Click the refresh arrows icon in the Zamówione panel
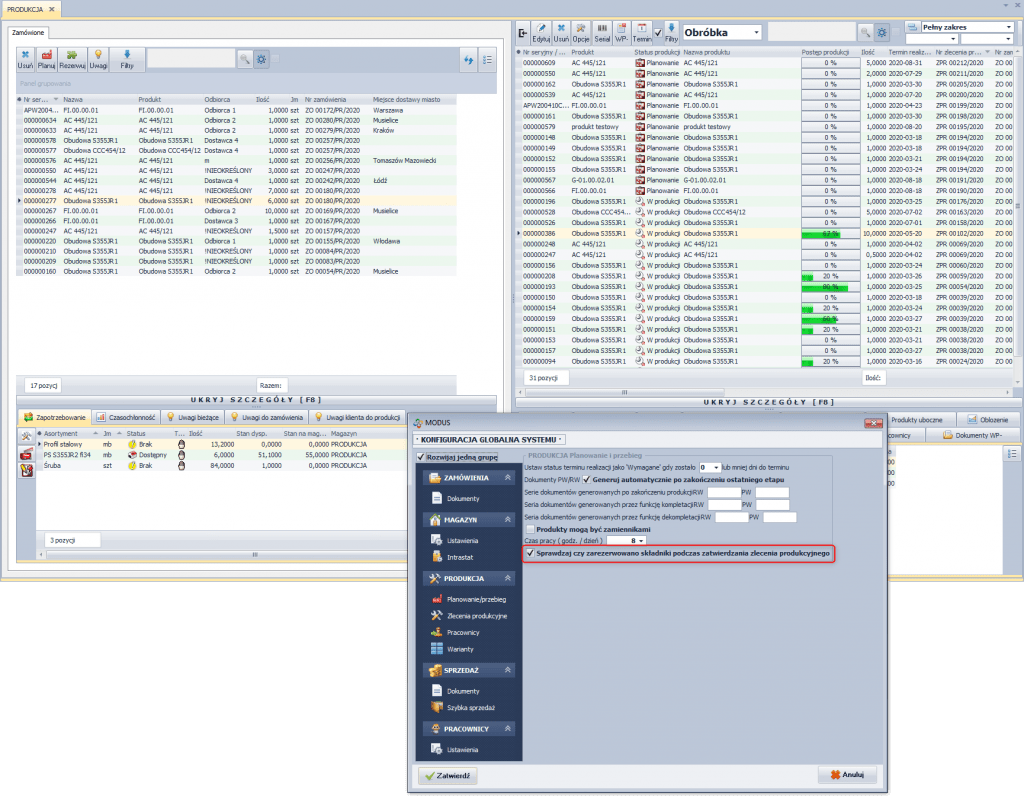This screenshot has width=1024, height=796. coord(468,59)
